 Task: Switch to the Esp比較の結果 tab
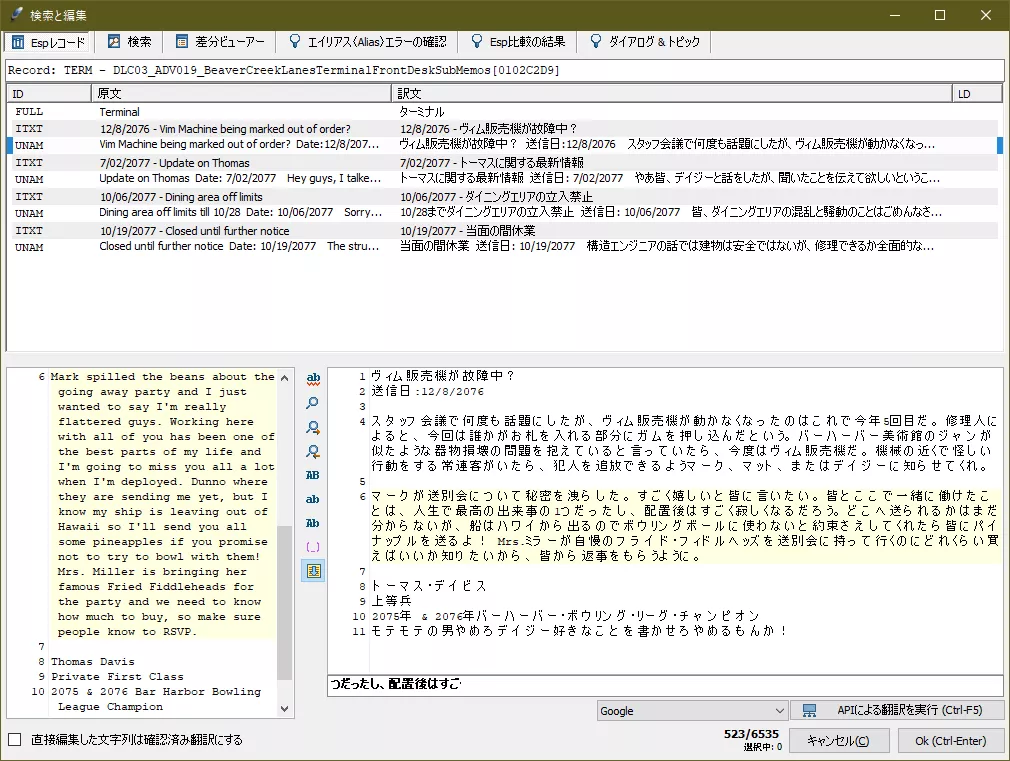point(518,42)
